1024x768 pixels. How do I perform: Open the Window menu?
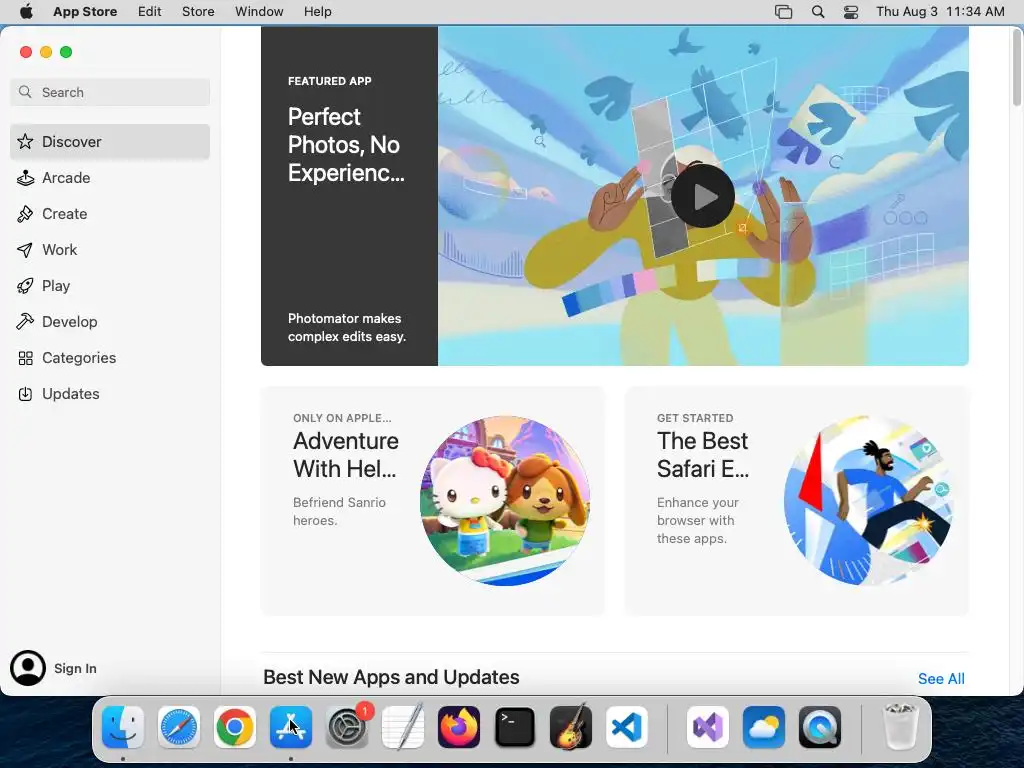(259, 12)
